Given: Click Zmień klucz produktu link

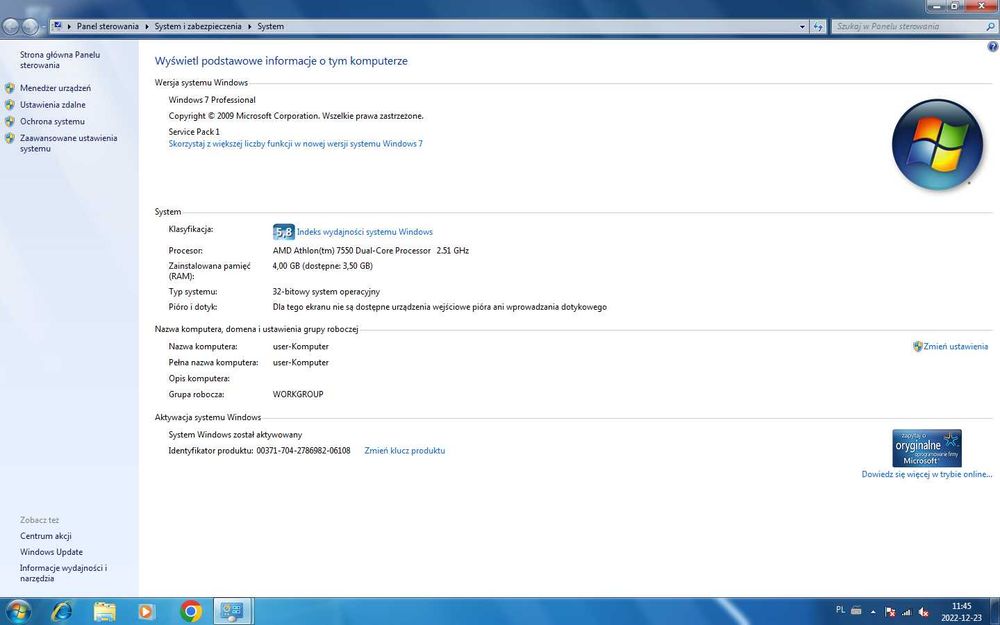Looking at the screenshot, I should (x=404, y=450).
